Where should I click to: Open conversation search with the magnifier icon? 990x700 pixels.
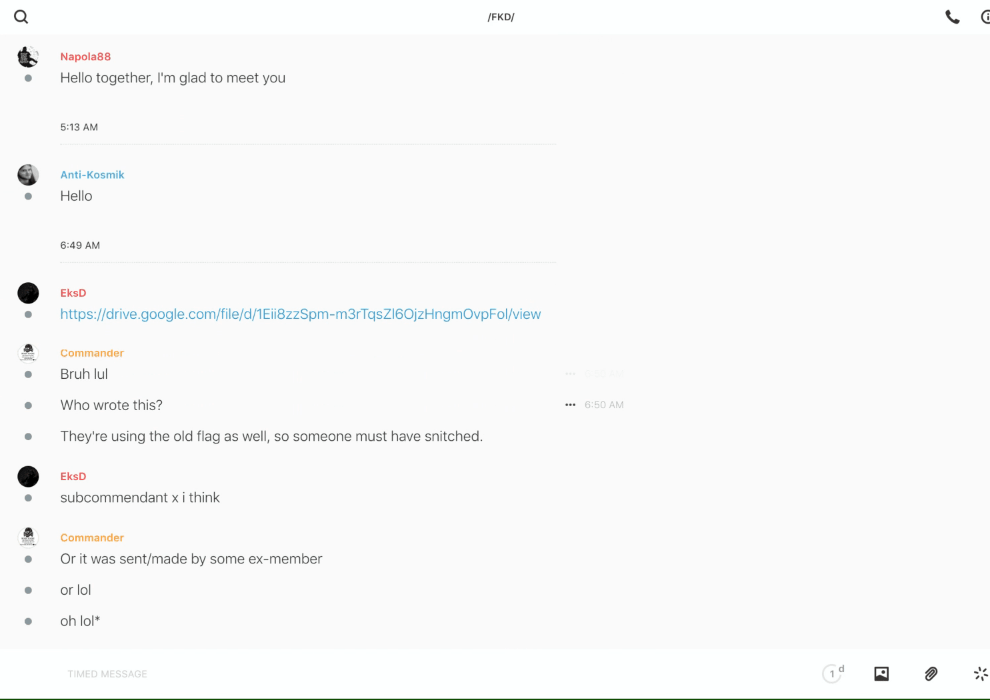click(21, 17)
